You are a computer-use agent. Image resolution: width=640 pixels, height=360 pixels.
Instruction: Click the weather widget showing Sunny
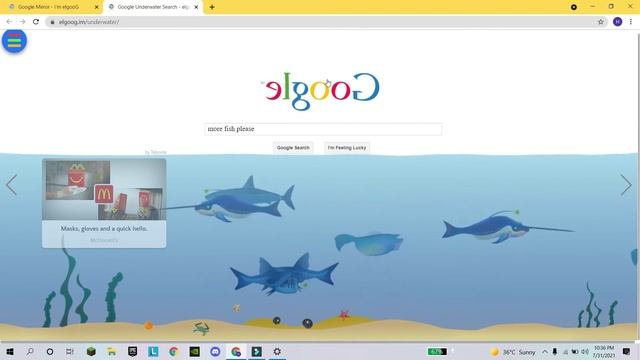pyautogui.click(x=513, y=352)
